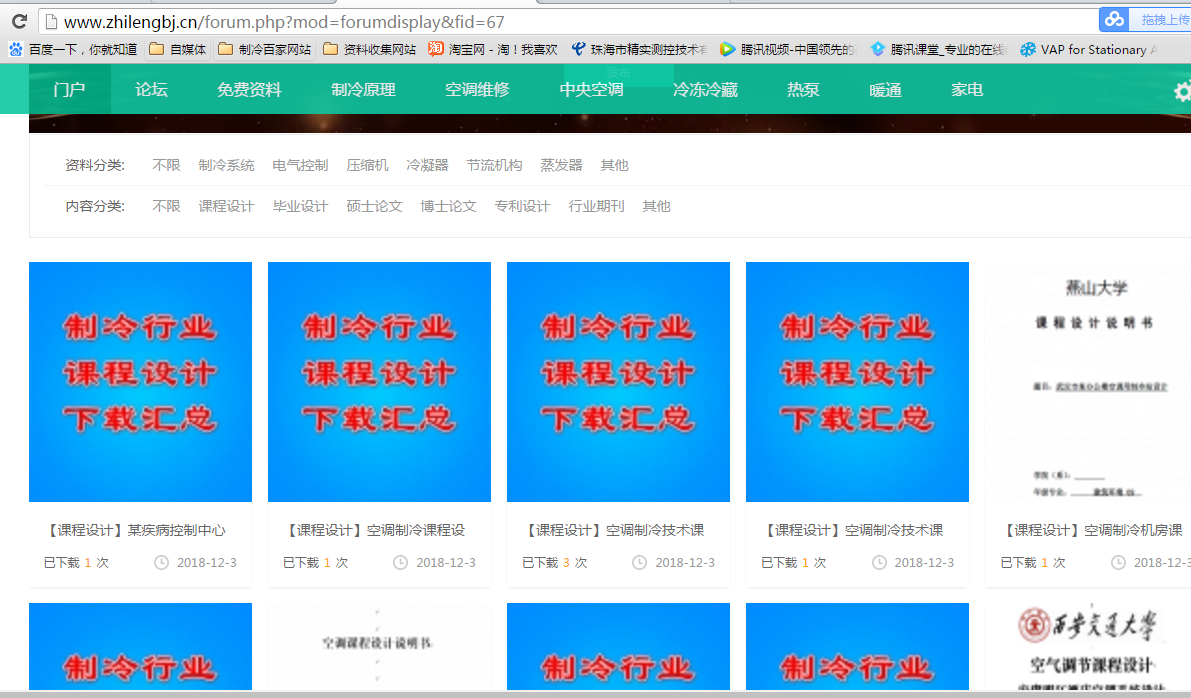Click the URL address bar field
This screenshot has width=1191, height=698.
560,21
